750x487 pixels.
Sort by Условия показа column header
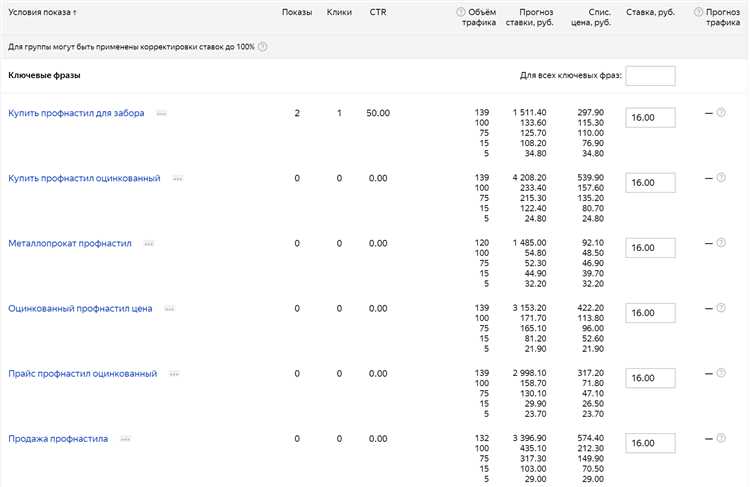[x=42, y=12]
